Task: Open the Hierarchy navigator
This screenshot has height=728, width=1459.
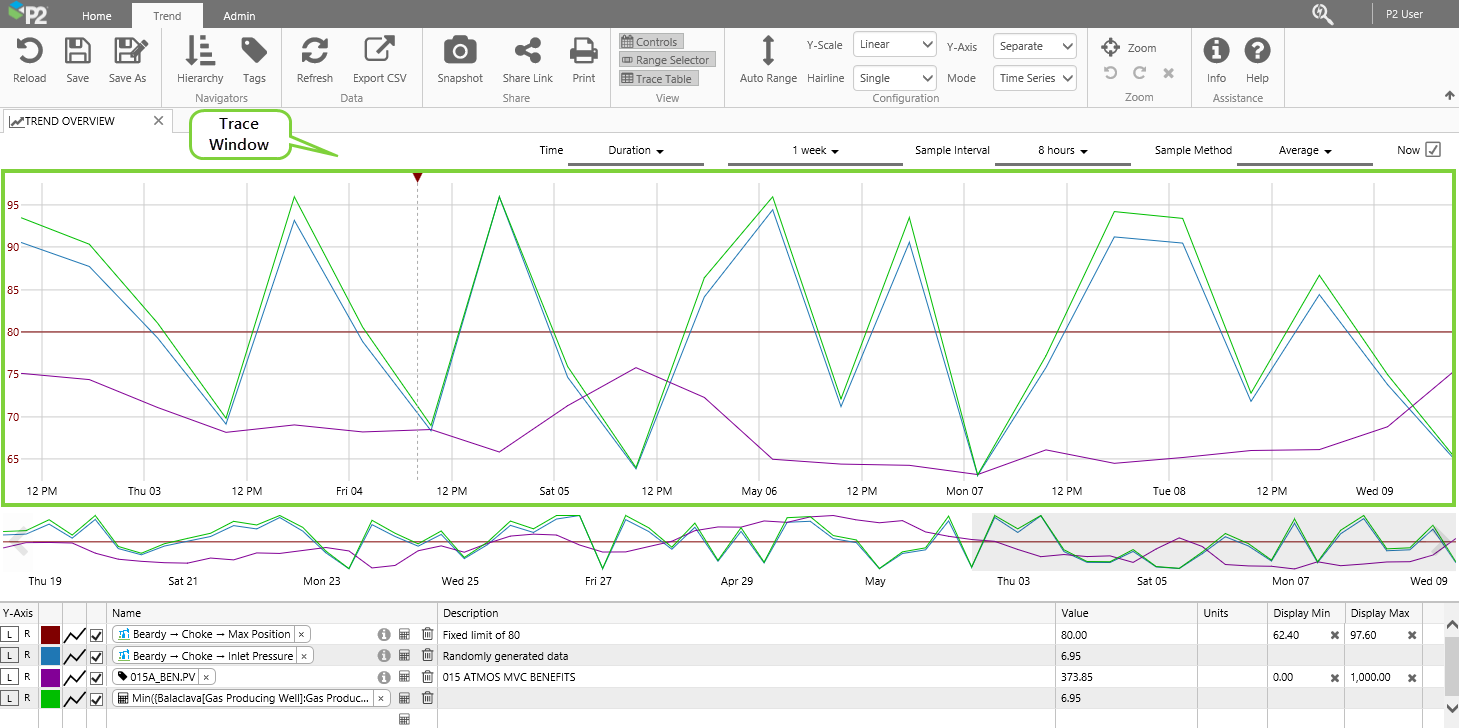Action: 200,51
